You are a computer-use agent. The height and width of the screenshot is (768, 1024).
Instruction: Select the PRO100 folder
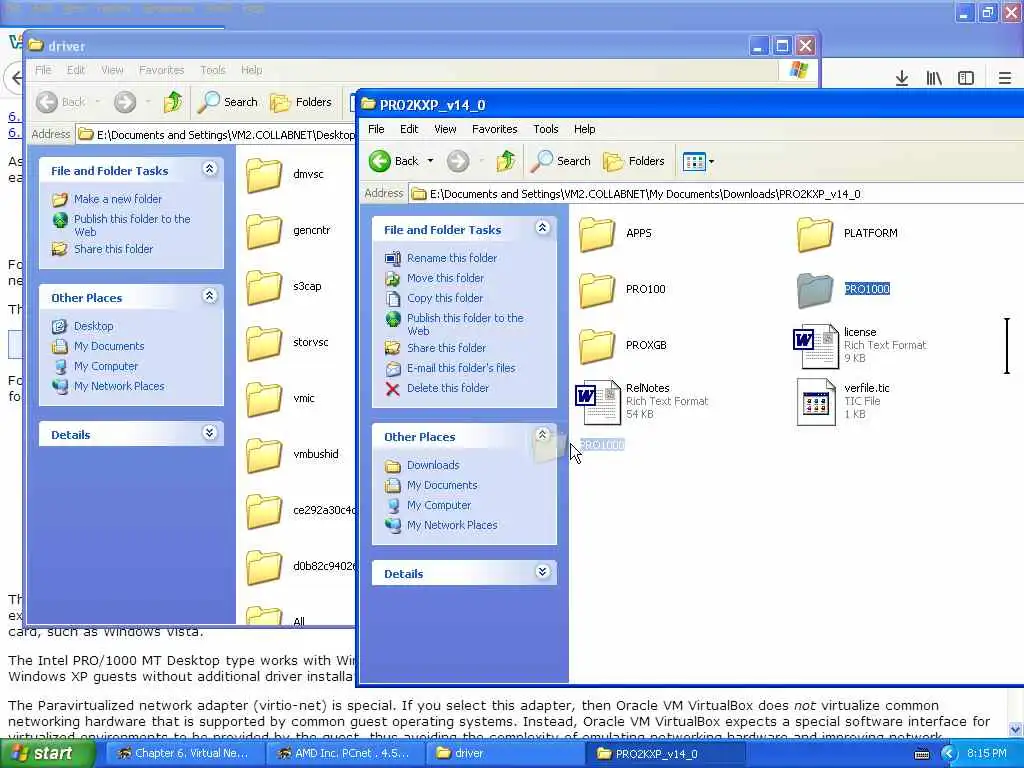622,289
